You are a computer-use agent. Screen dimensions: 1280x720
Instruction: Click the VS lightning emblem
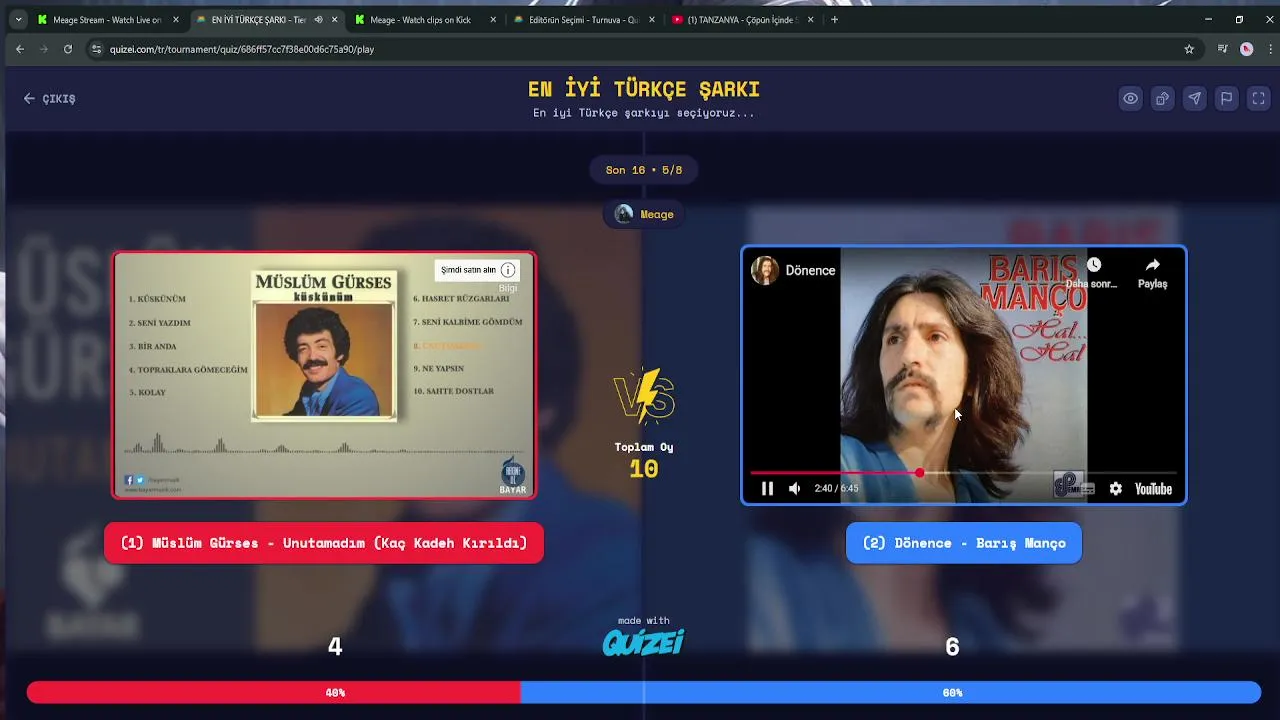644,397
